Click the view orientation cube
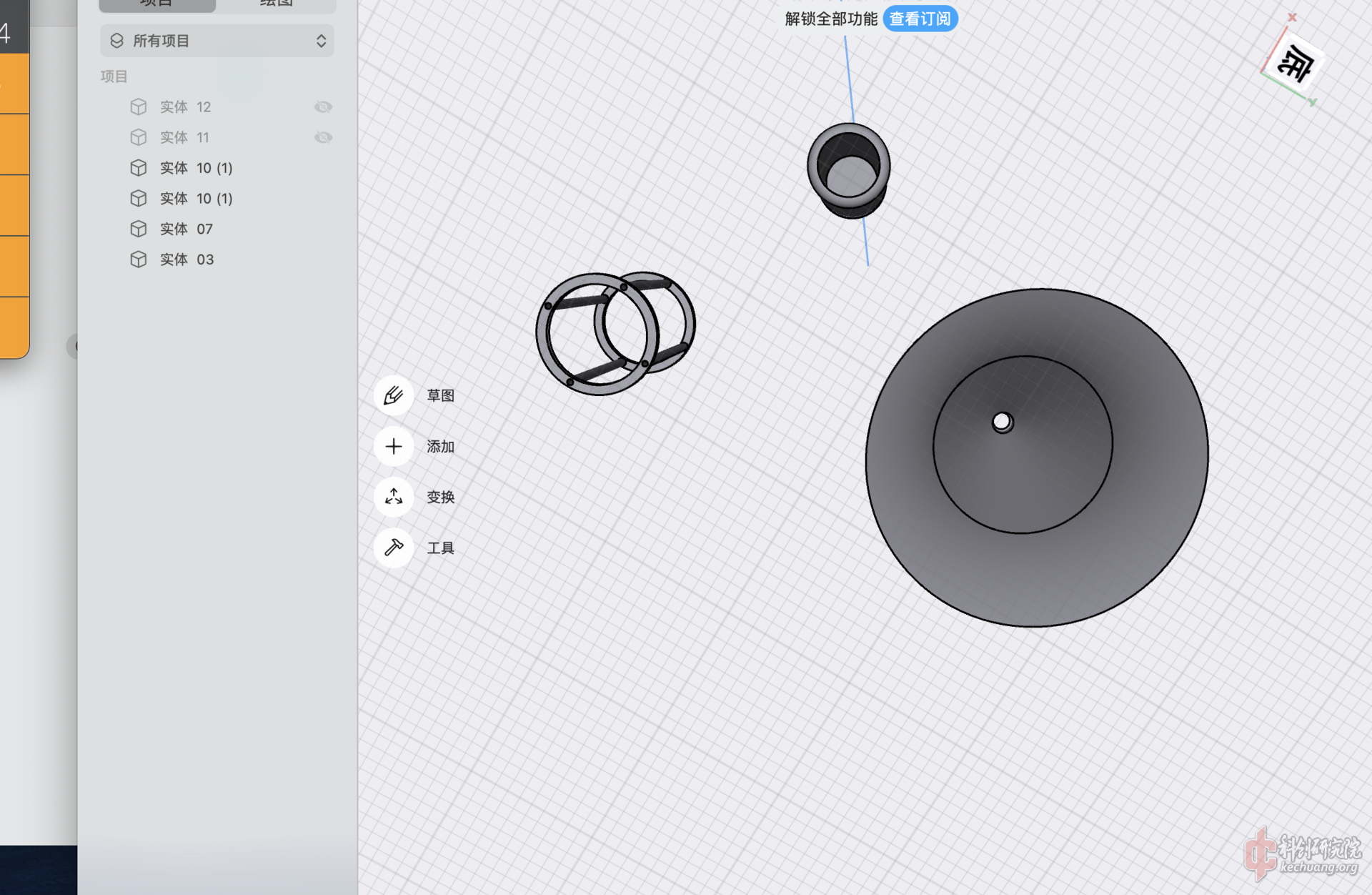1372x895 pixels. click(x=1293, y=63)
